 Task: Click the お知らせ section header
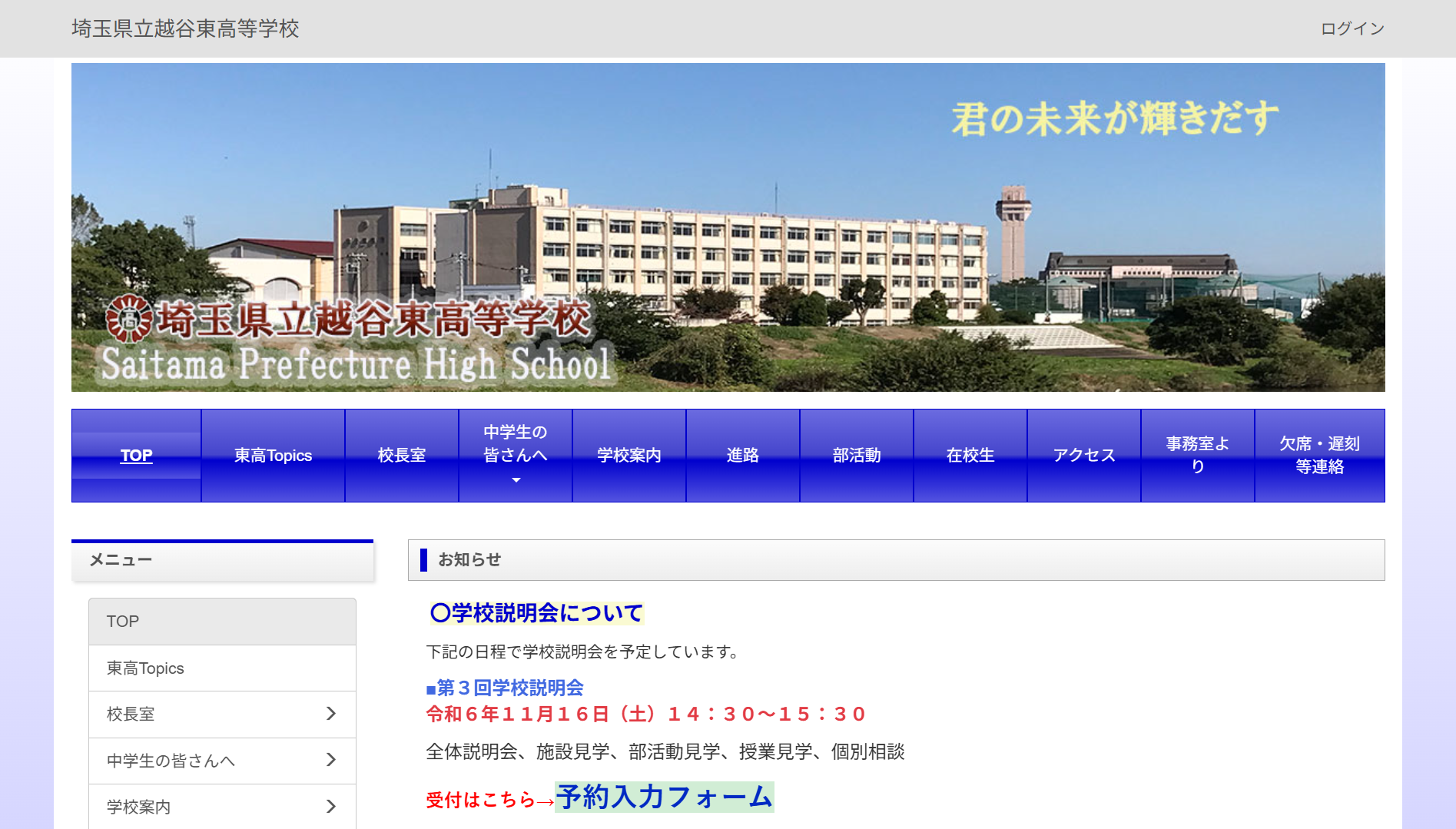coord(896,560)
